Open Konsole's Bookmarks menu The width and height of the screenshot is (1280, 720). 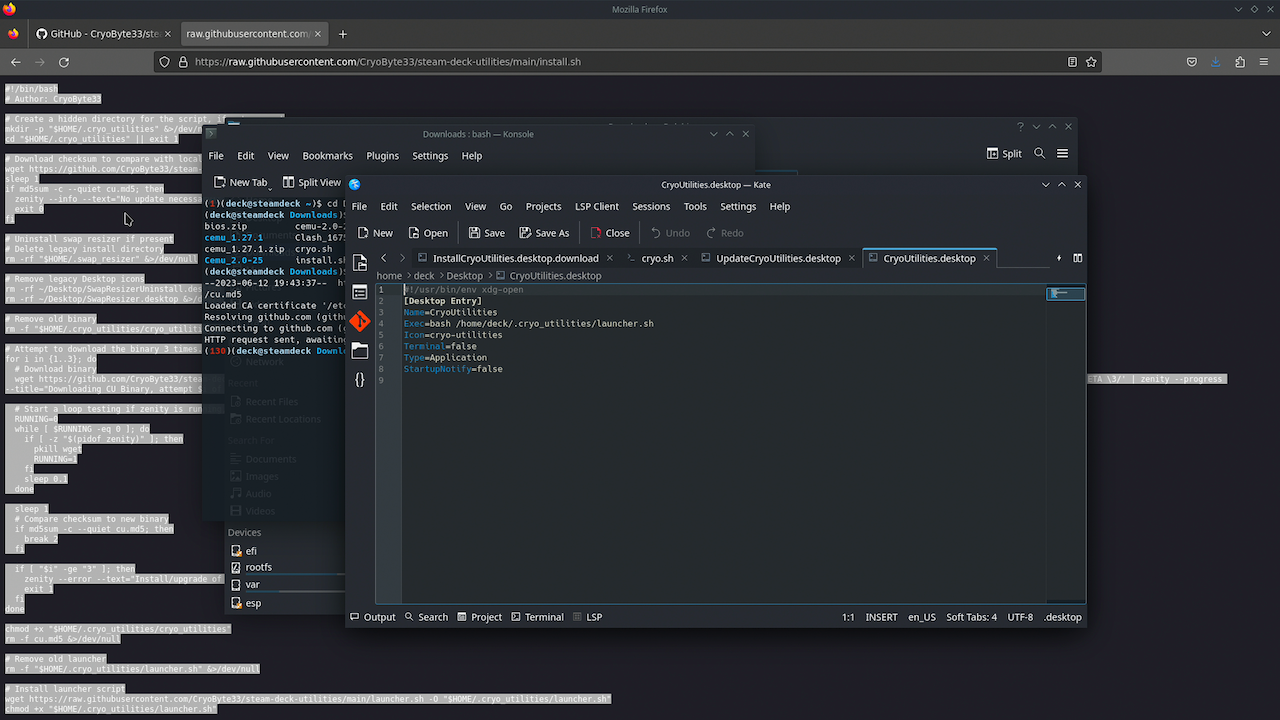click(x=327, y=156)
